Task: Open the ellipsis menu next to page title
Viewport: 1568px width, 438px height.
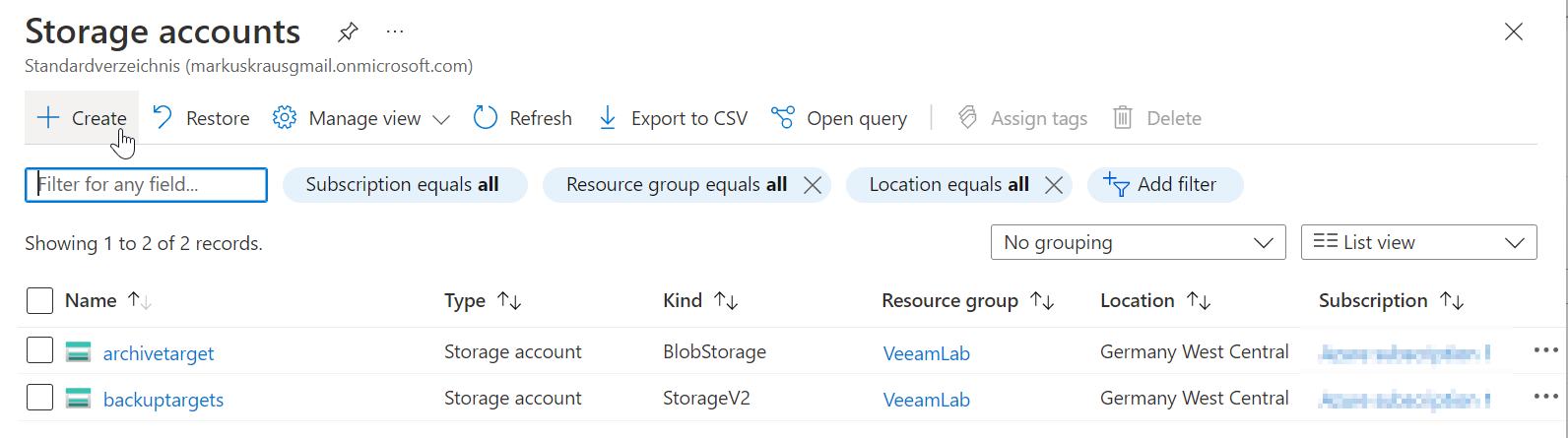Action: [395, 32]
